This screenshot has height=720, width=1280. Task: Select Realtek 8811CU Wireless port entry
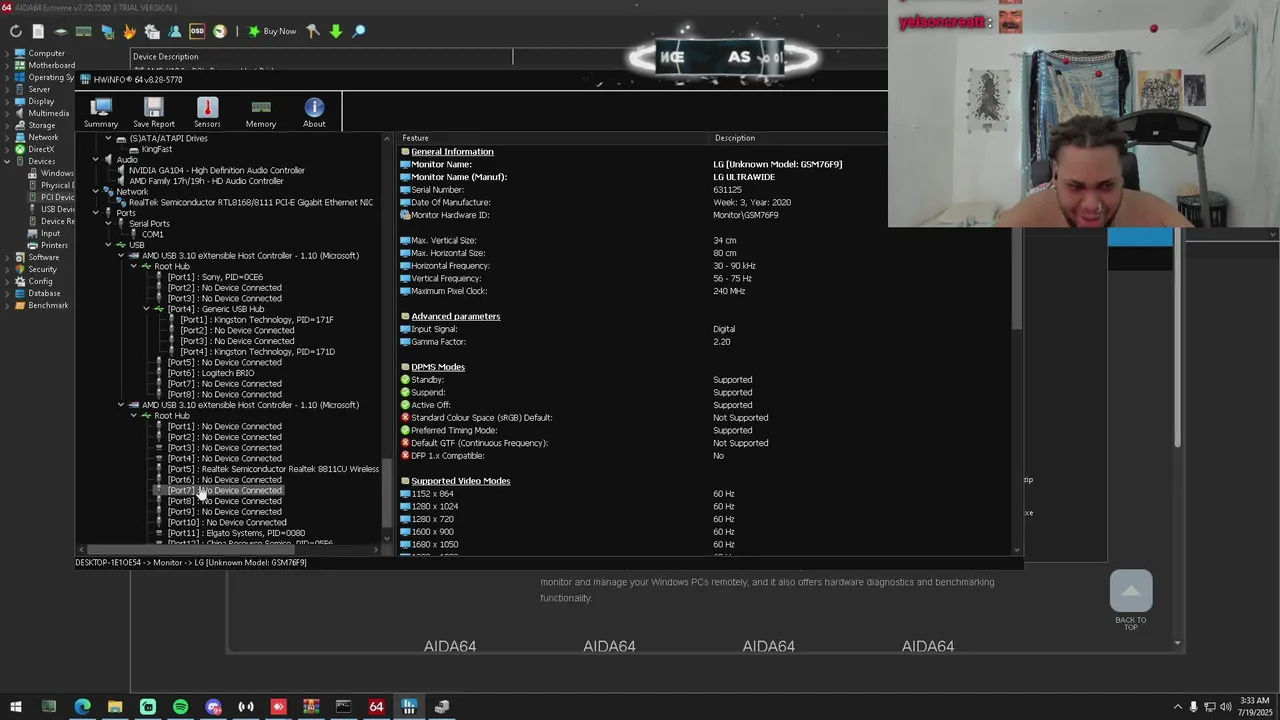[273, 469]
